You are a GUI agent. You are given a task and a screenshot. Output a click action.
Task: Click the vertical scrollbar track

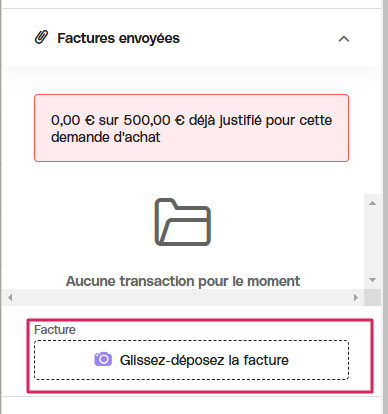(372, 241)
